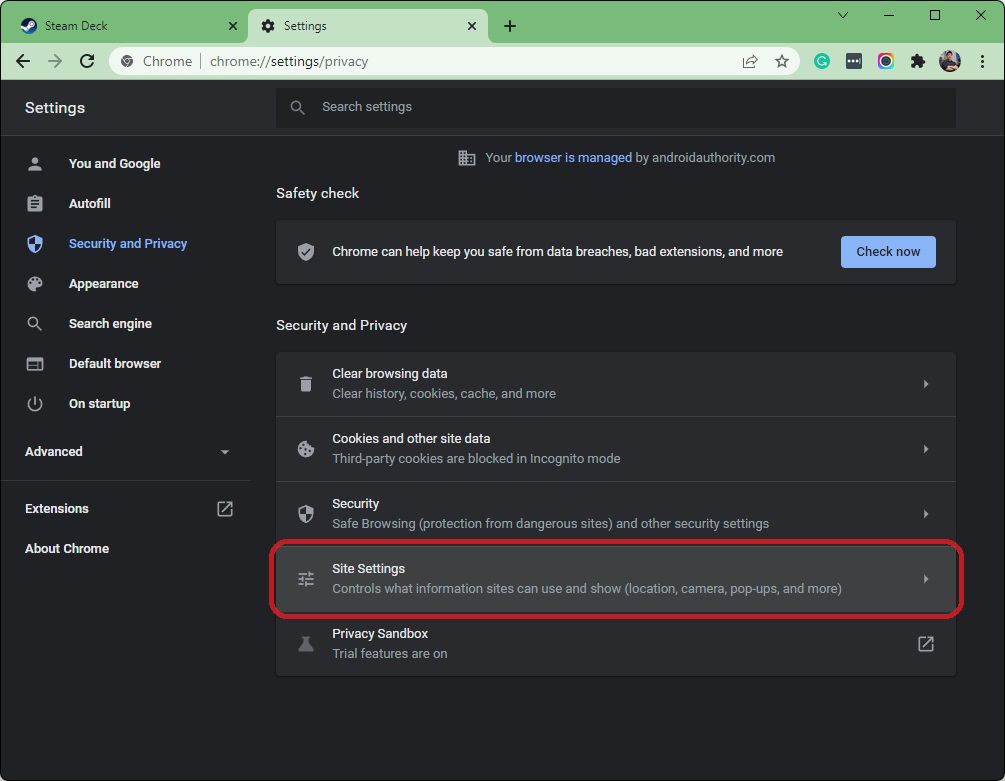Click the Site Settings sliders icon
The image size is (1005, 781).
pos(306,579)
